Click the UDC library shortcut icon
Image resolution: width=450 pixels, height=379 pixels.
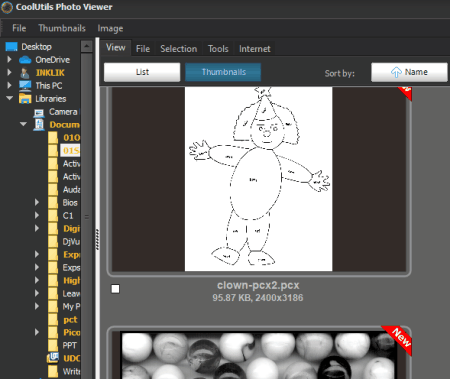[53, 358]
